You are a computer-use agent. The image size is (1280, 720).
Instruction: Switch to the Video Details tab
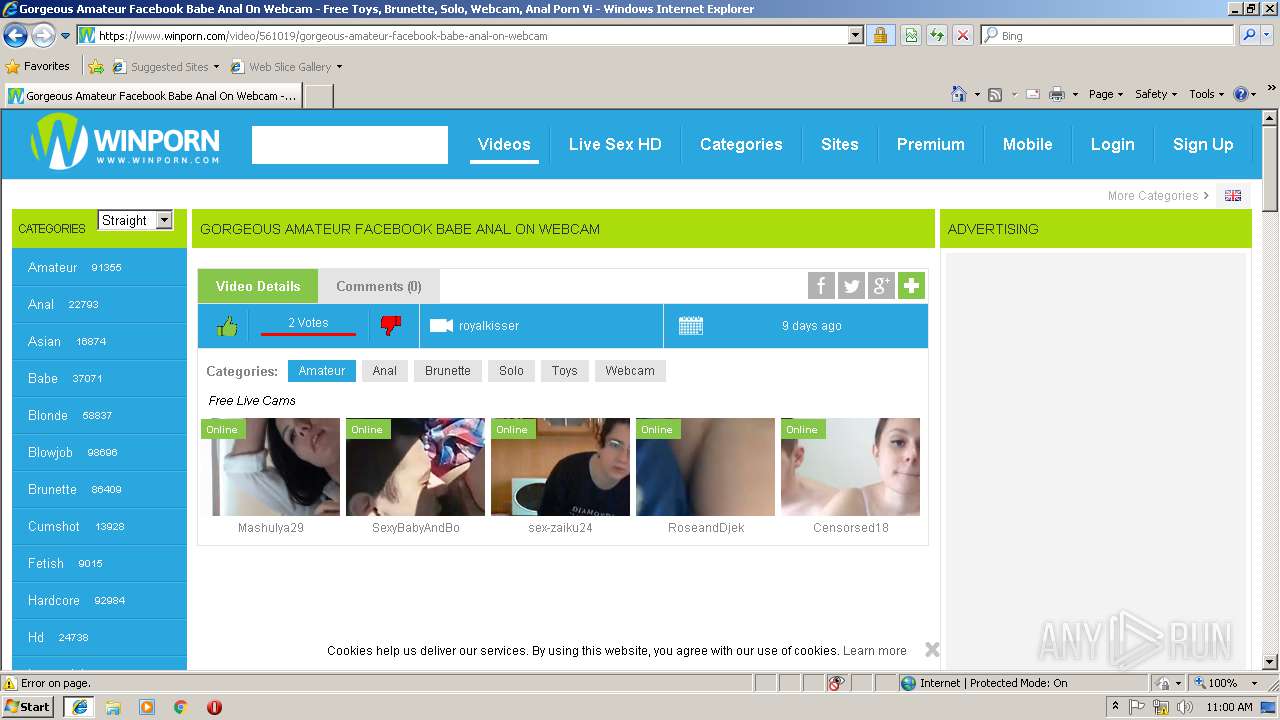(258, 286)
